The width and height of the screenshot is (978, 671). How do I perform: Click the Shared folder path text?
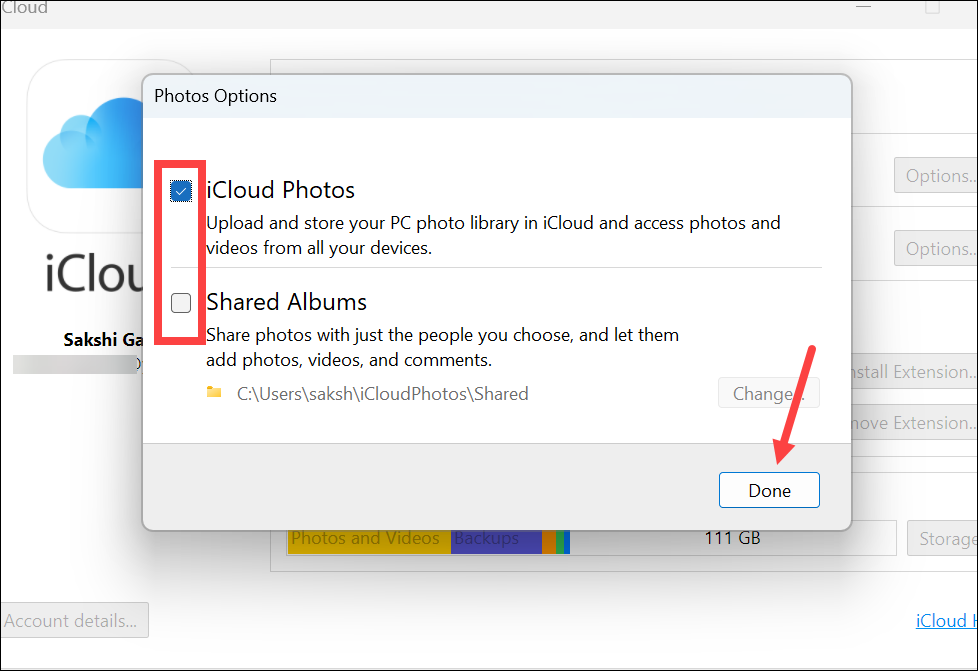pos(382,394)
